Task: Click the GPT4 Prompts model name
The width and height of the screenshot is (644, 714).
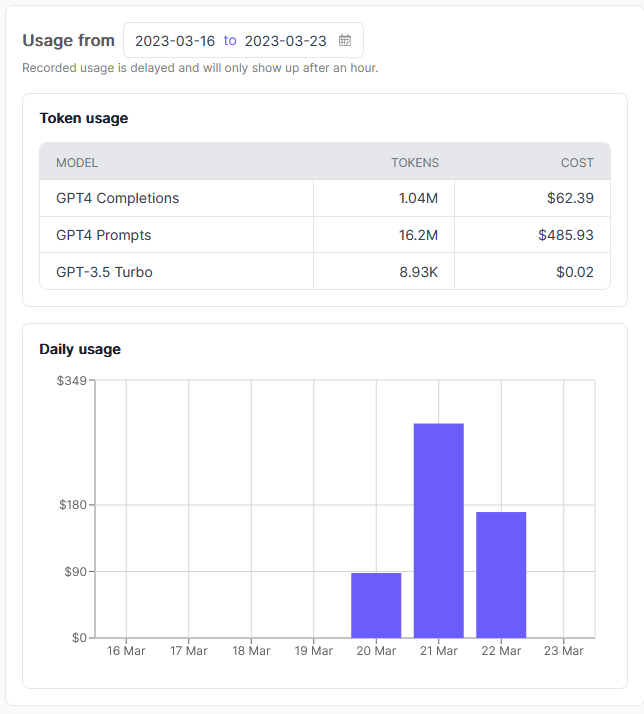Action: click(x=103, y=235)
